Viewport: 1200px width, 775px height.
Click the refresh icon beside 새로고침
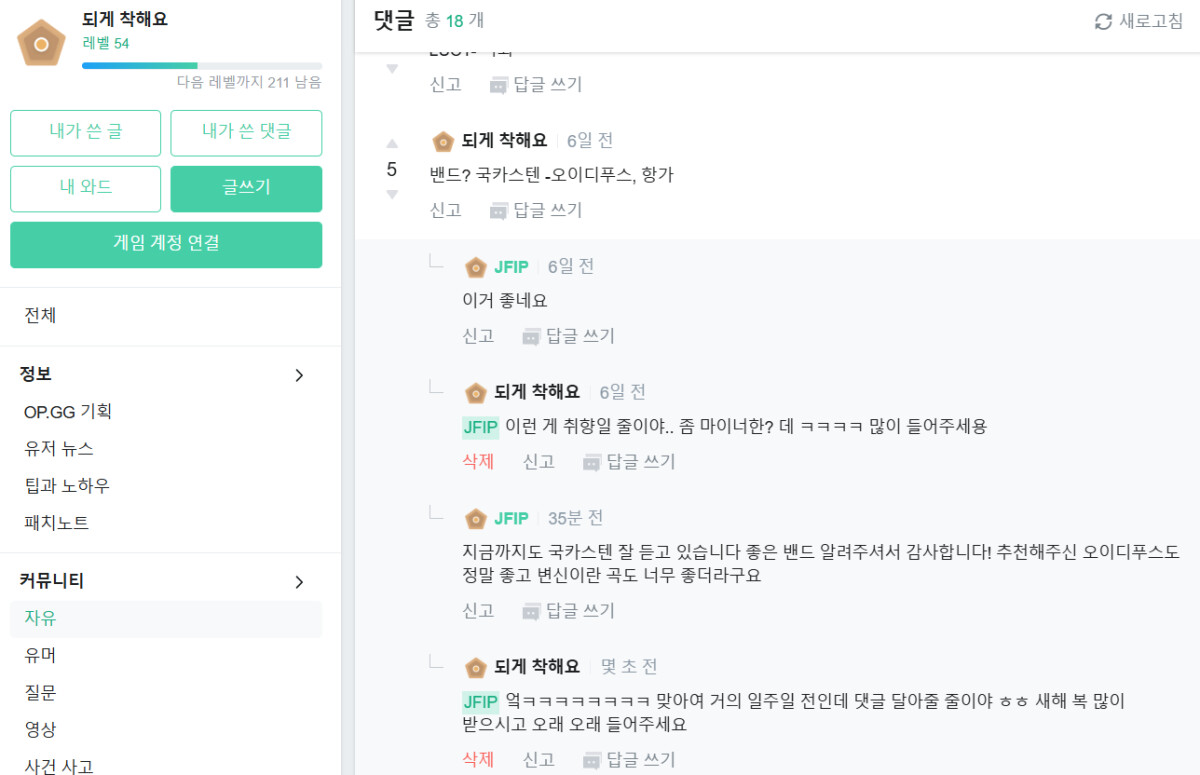tap(1103, 21)
